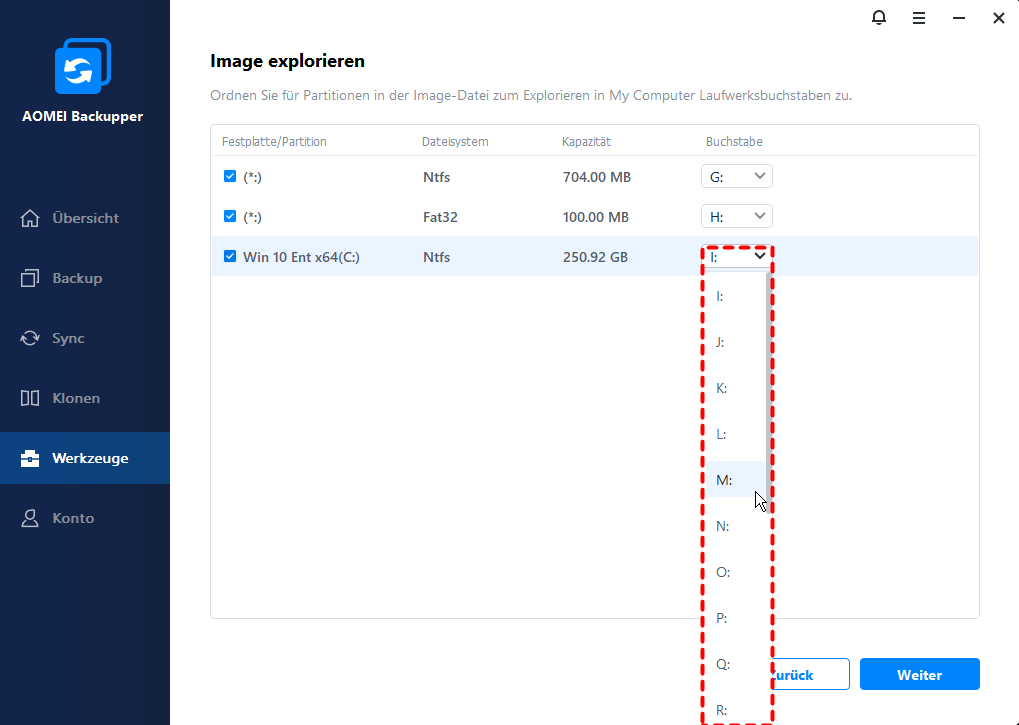Minimize the AOMEI Backupper window
The image size is (1019, 725).
coord(959,18)
